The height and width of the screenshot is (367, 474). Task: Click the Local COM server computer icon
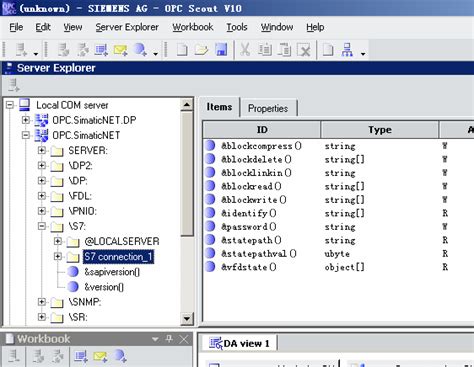[25, 105]
